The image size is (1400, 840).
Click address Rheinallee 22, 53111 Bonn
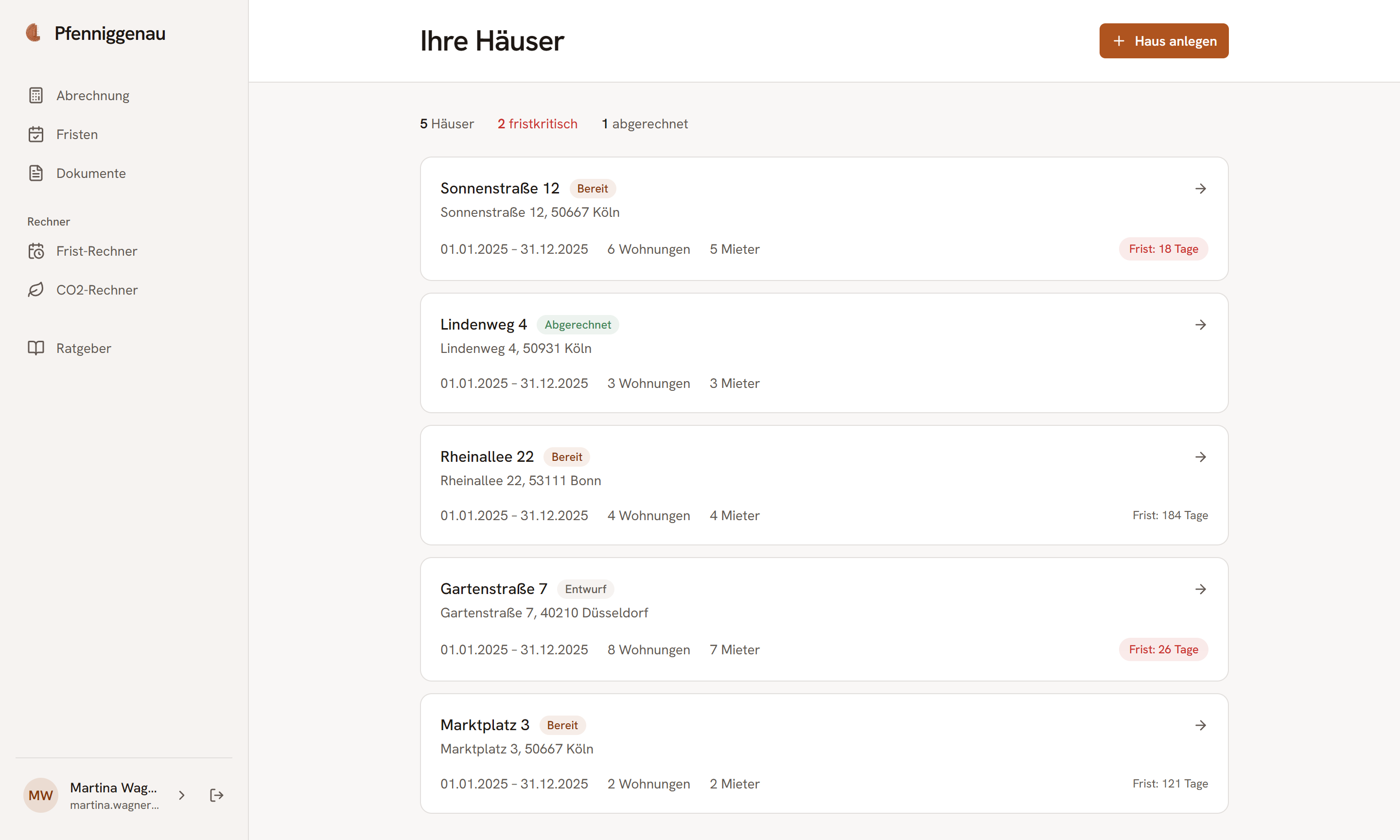point(521,481)
